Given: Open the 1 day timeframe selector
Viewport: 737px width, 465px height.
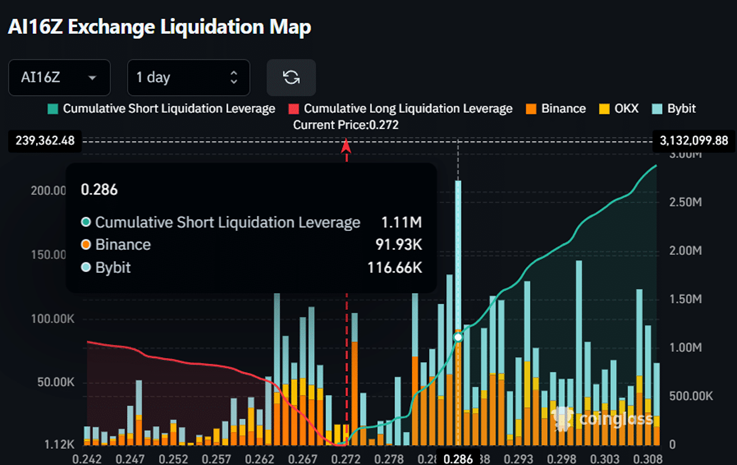Looking at the screenshot, I should (188, 77).
